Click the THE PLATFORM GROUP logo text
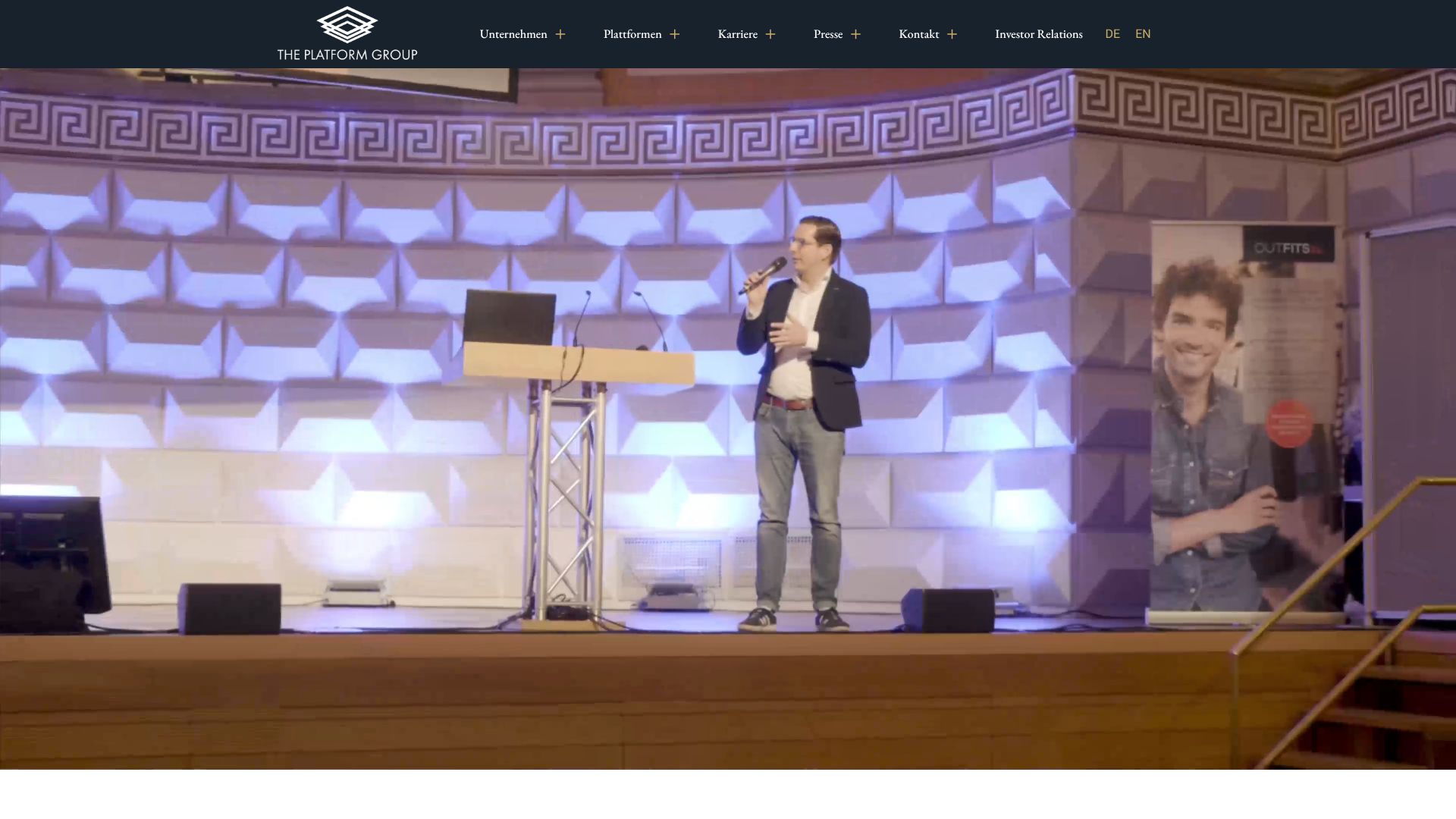 click(347, 55)
